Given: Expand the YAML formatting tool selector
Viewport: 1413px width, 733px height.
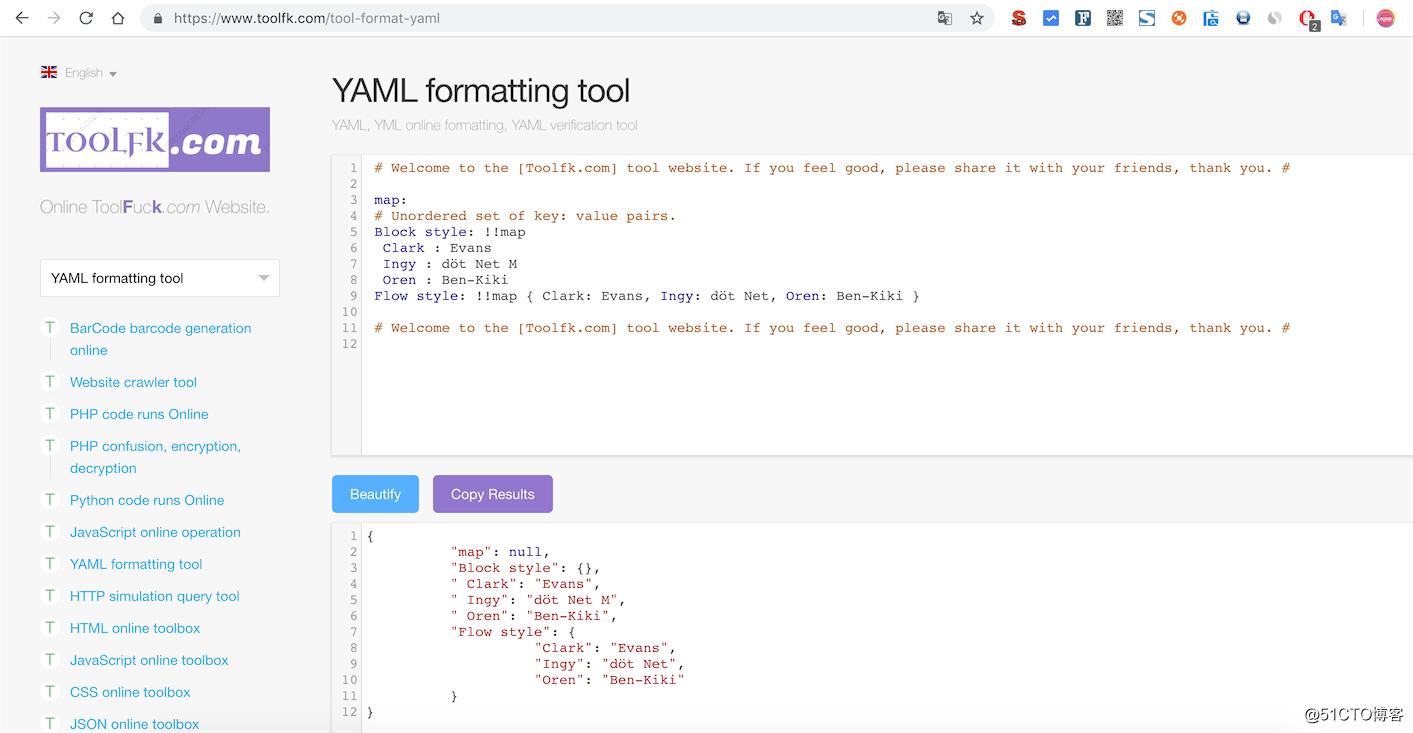Looking at the screenshot, I should point(160,278).
